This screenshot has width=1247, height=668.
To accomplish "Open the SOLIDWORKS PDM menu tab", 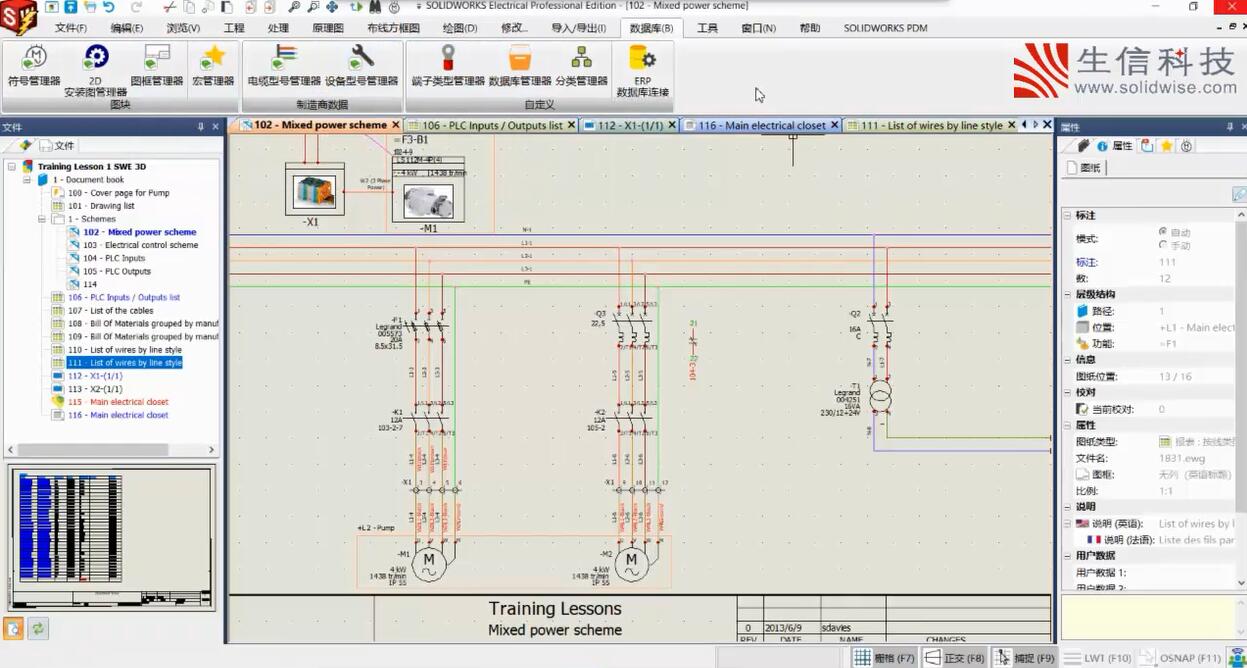I will click(885, 28).
